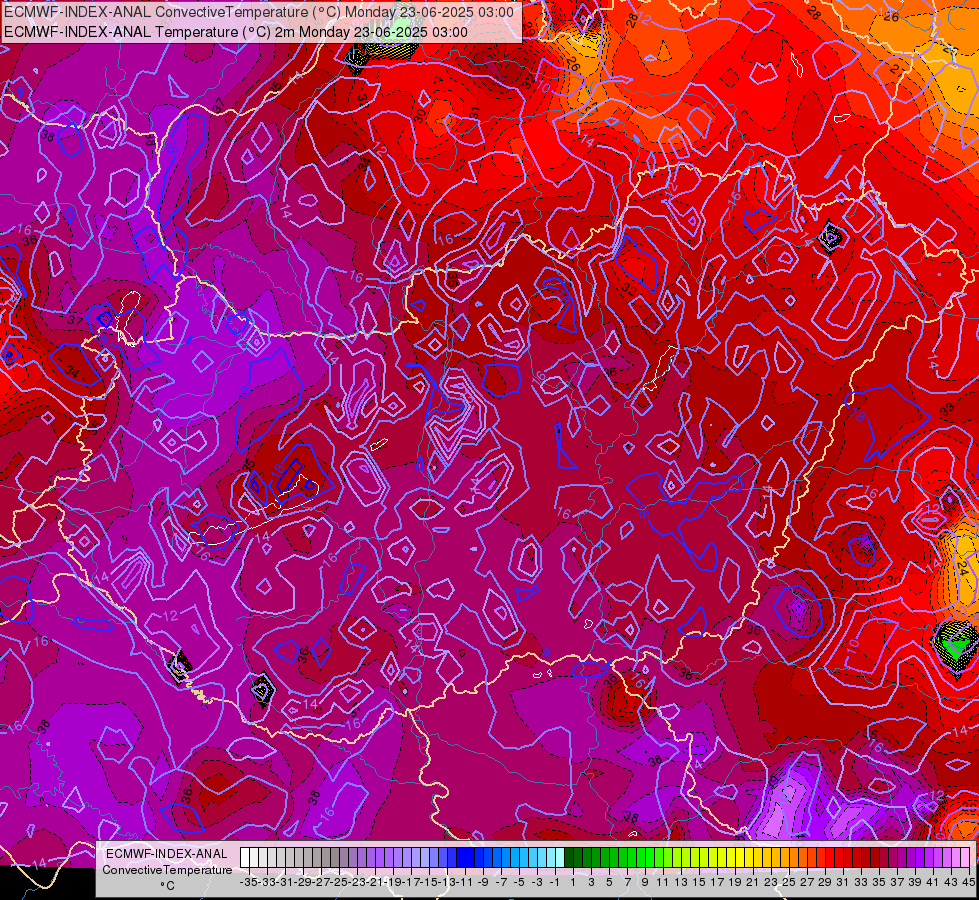The height and width of the screenshot is (900, 979).
Task: Click the positive 11 value on the legend scale
Action: [663, 882]
